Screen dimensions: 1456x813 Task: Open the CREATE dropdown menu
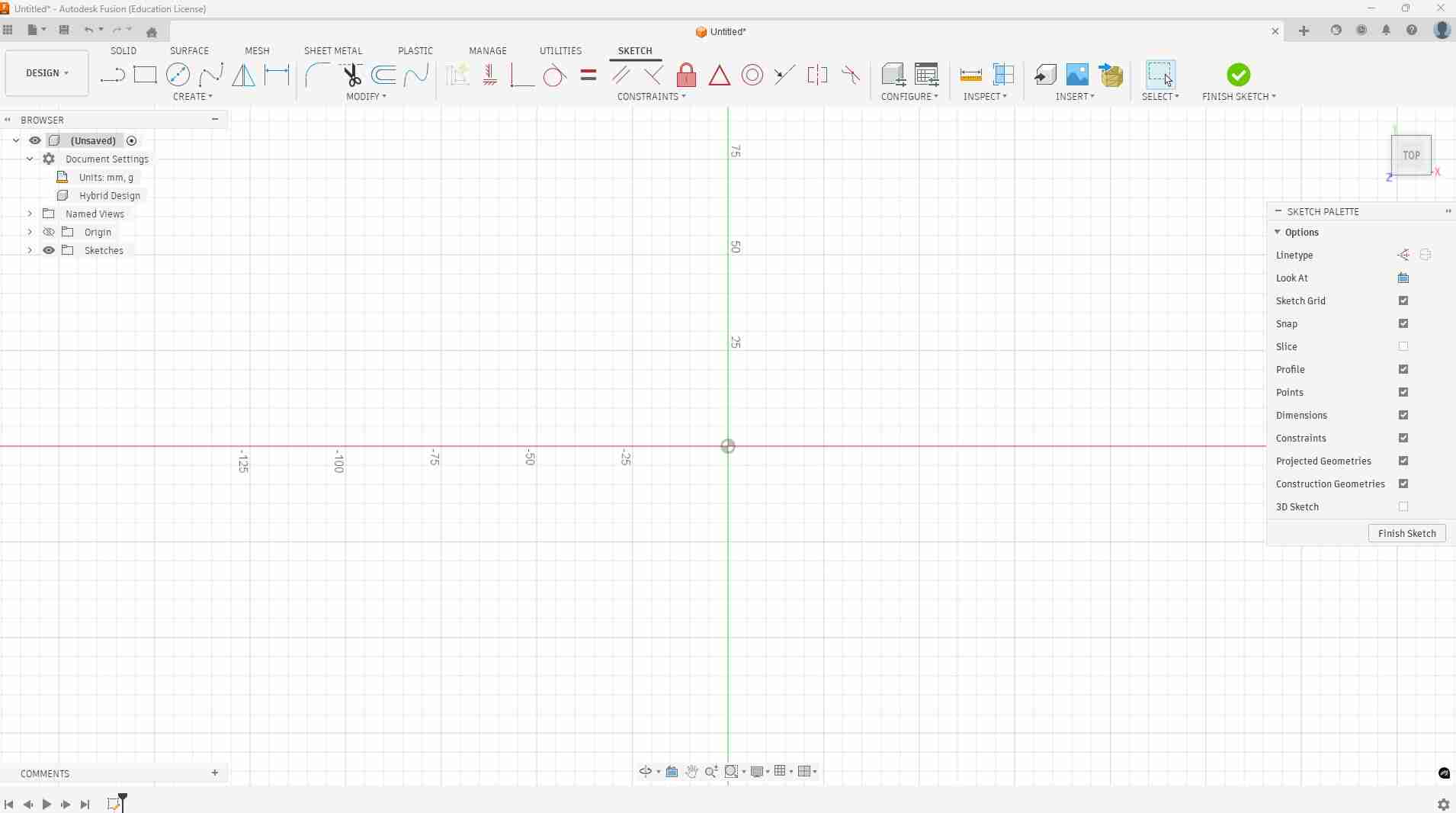tap(193, 97)
